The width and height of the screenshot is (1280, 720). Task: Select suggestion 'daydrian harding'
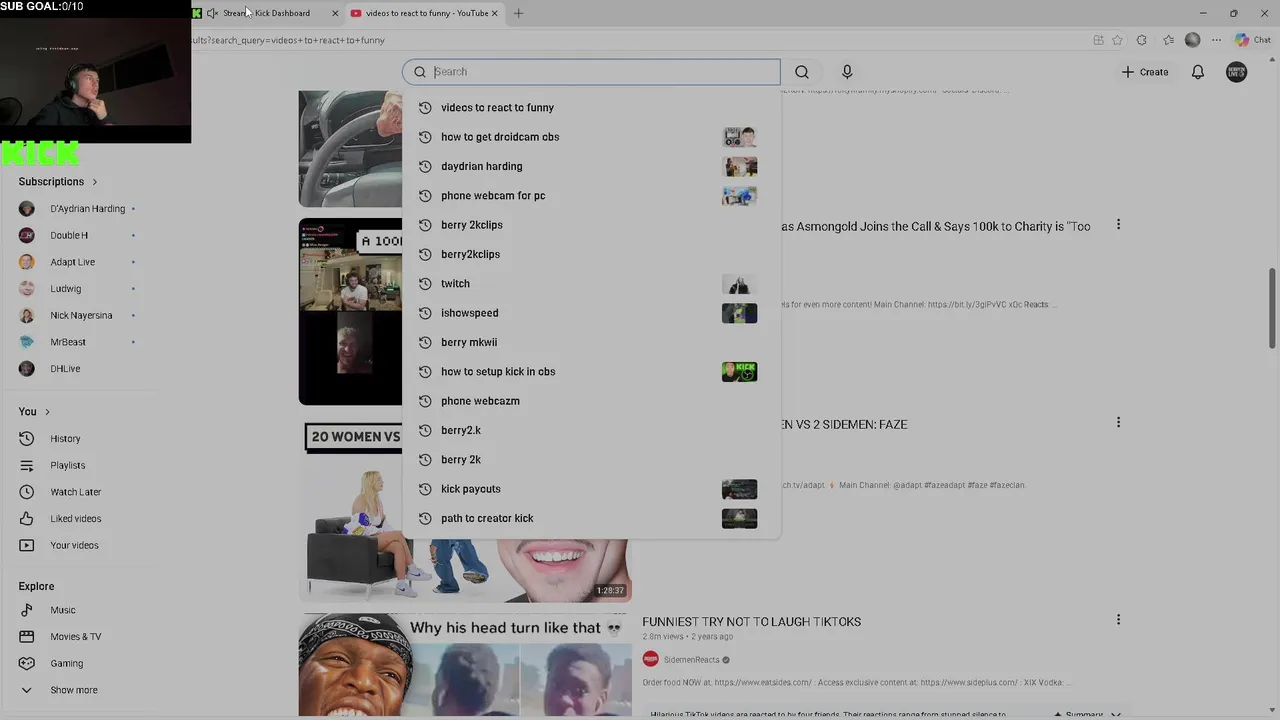click(x=591, y=166)
